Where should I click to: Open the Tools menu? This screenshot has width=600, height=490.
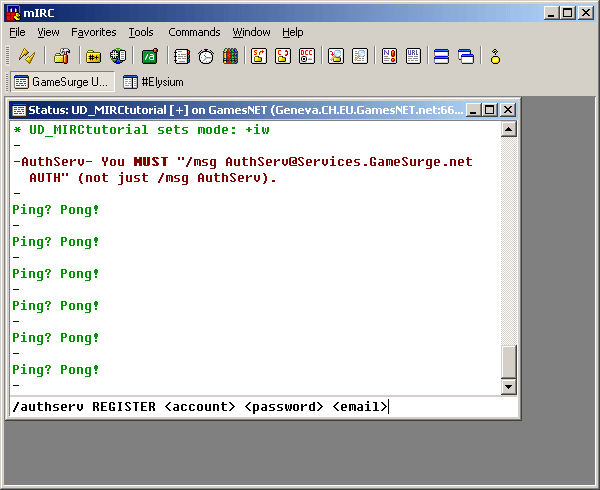point(141,32)
